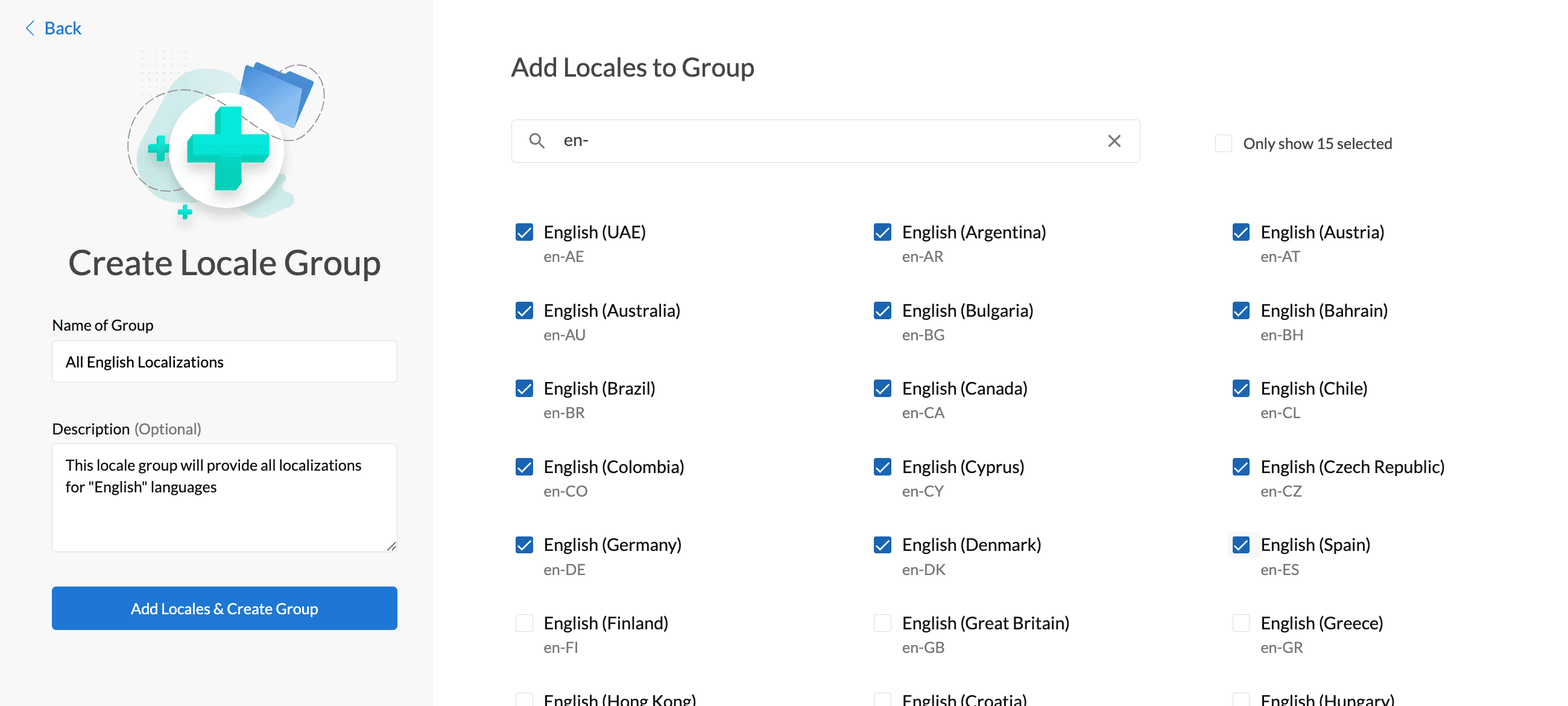Image resolution: width=1568 pixels, height=706 pixels.
Task: Uncheck English (Czech Republic)
Action: click(1242, 466)
